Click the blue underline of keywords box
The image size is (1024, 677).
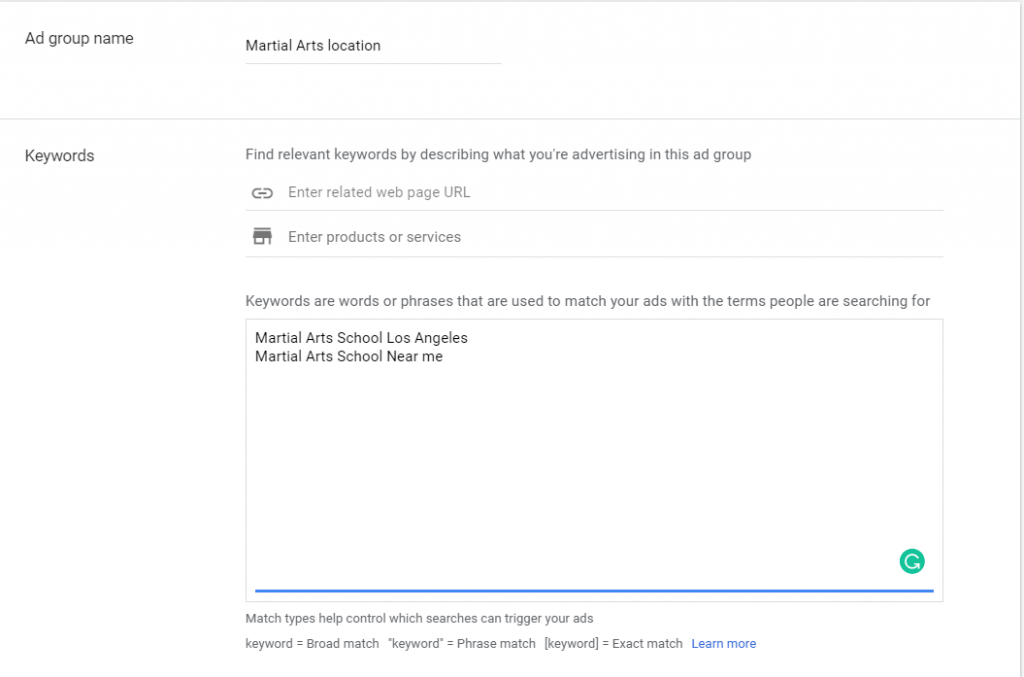point(593,591)
